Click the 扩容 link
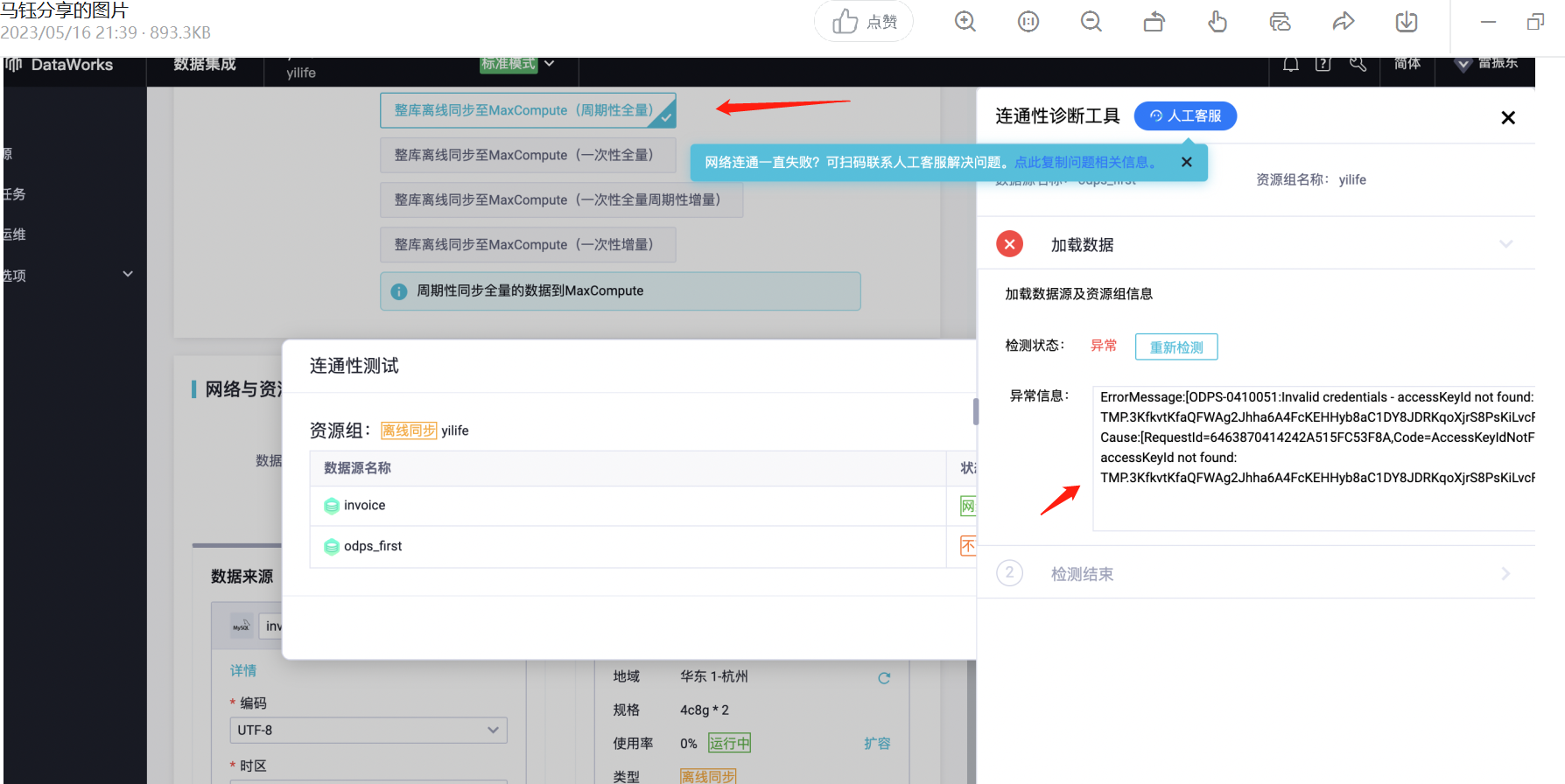 tap(877, 743)
